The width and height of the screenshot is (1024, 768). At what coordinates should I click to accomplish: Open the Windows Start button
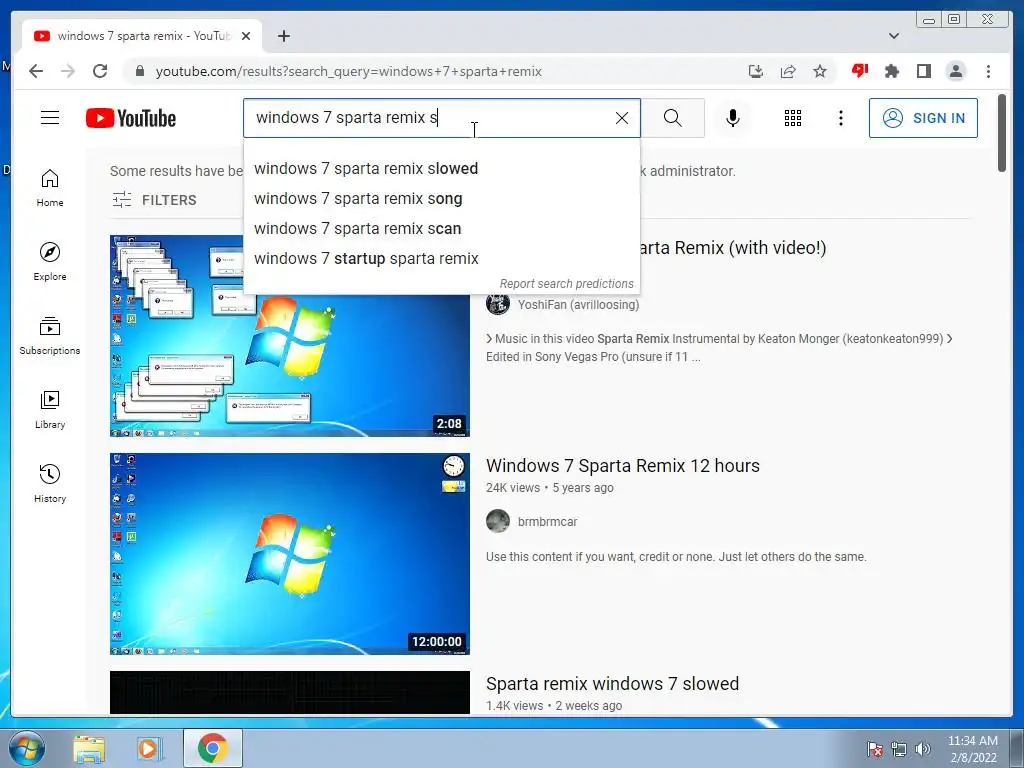26,748
